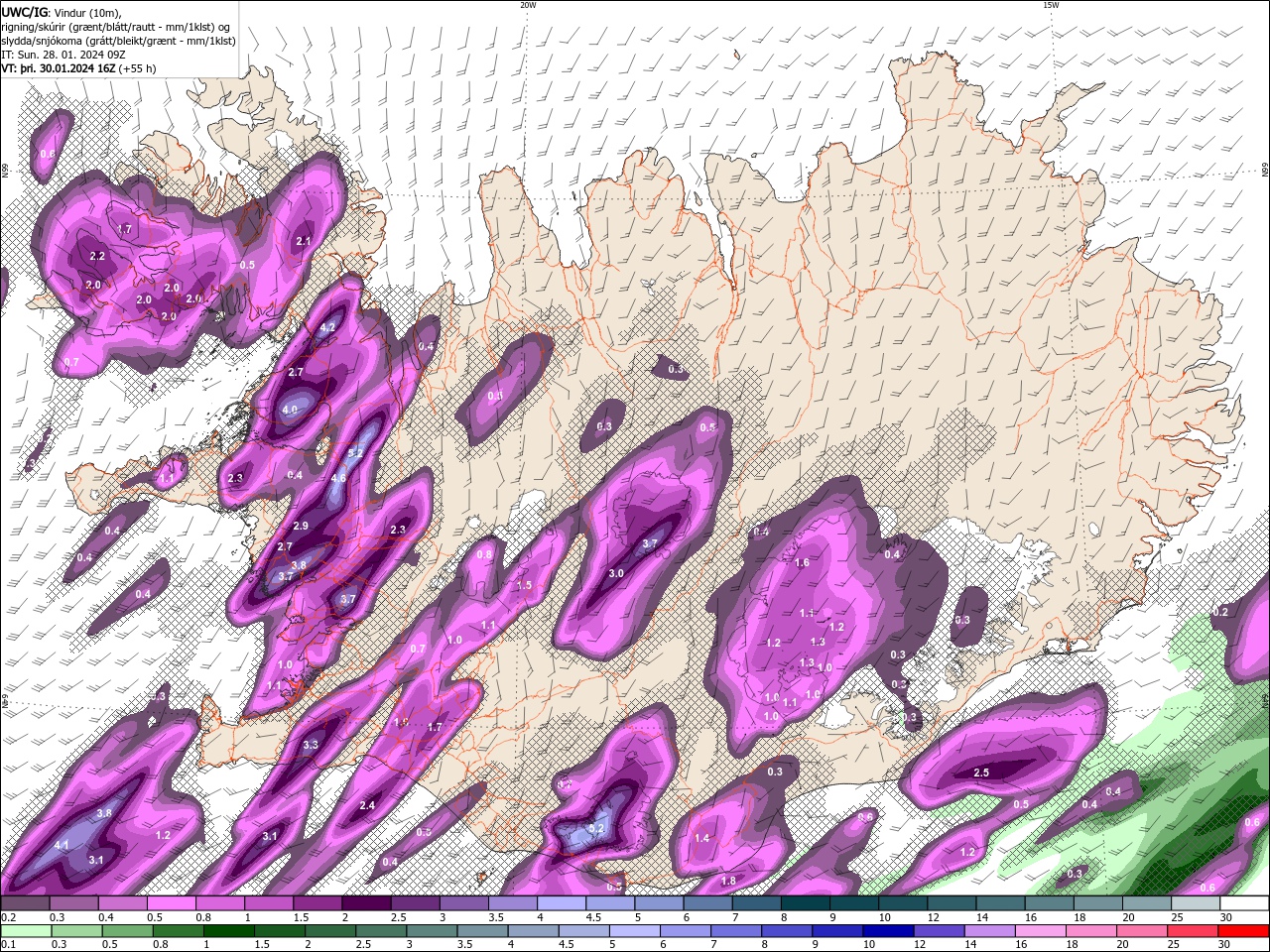1270x952 pixels.
Task: Click the 2.1 precipitation value on map
Action: [x=304, y=241]
